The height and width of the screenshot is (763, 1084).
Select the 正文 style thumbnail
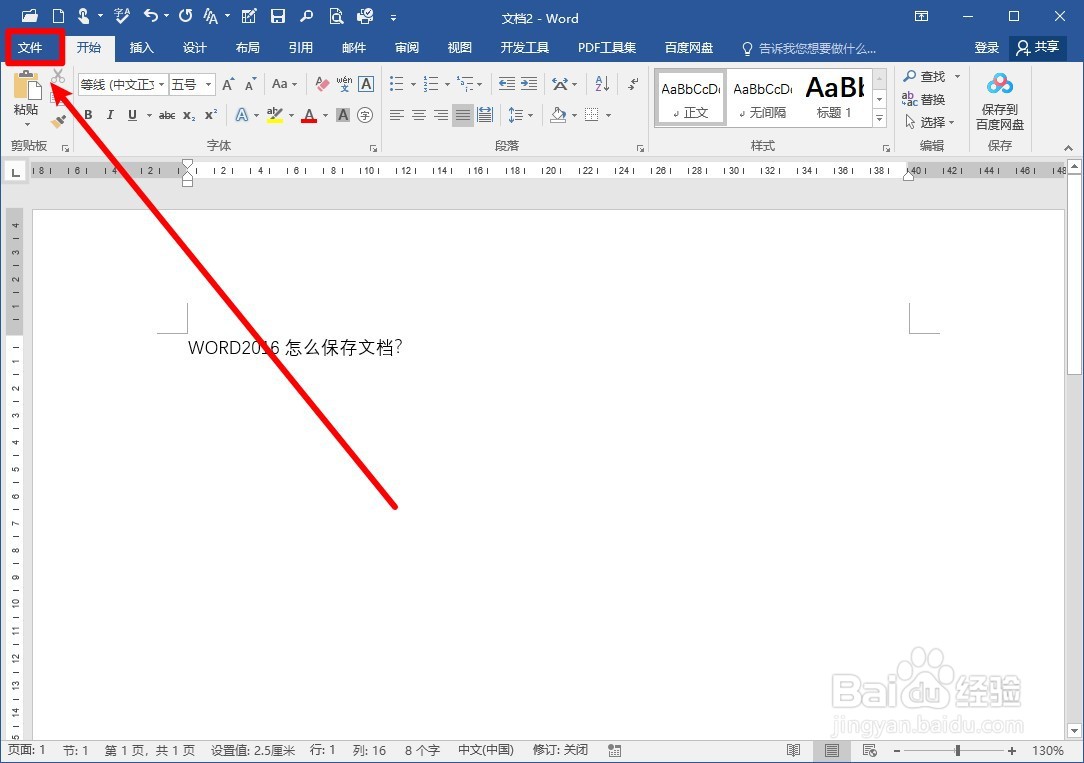click(x=690, y=97)
